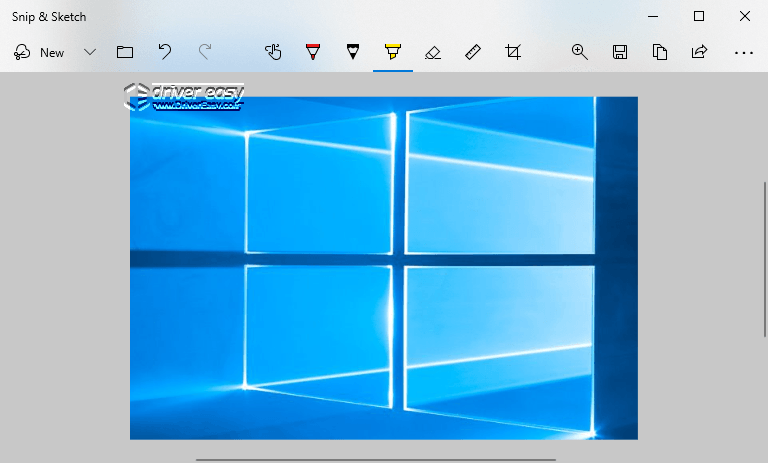Open the Zoom control
The height and width of the screenshot is (463, 768).
click(x=579, y=52)
